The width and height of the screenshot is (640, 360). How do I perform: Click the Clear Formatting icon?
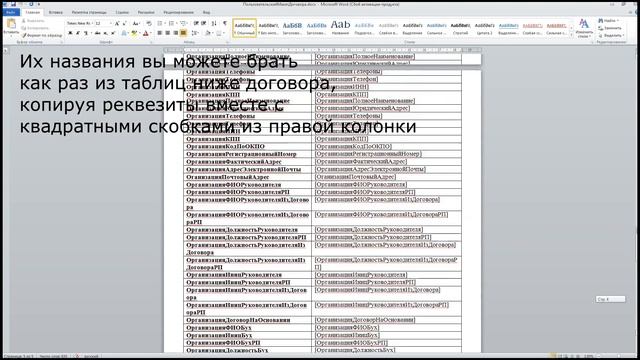(149, 24)
